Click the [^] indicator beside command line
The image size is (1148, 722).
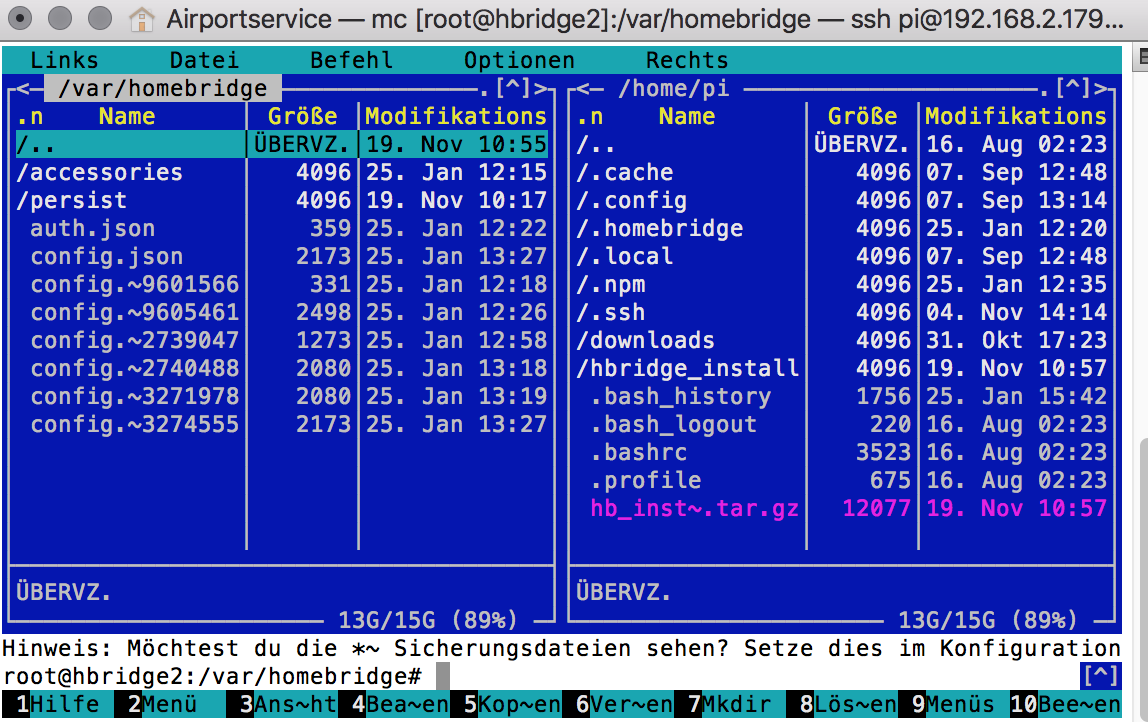point(1101,676)
